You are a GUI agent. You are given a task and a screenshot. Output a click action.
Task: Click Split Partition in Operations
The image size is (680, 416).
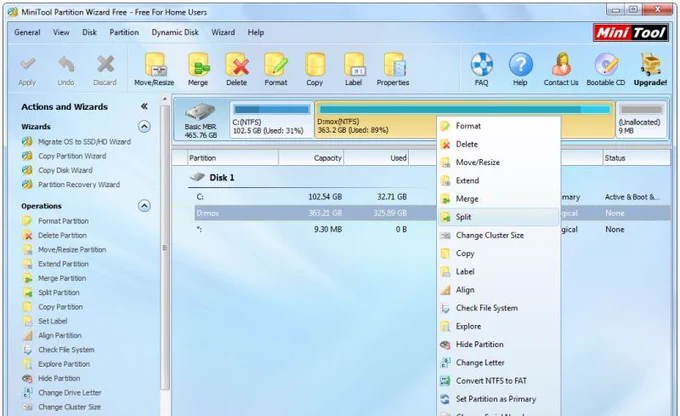(59, 293)
